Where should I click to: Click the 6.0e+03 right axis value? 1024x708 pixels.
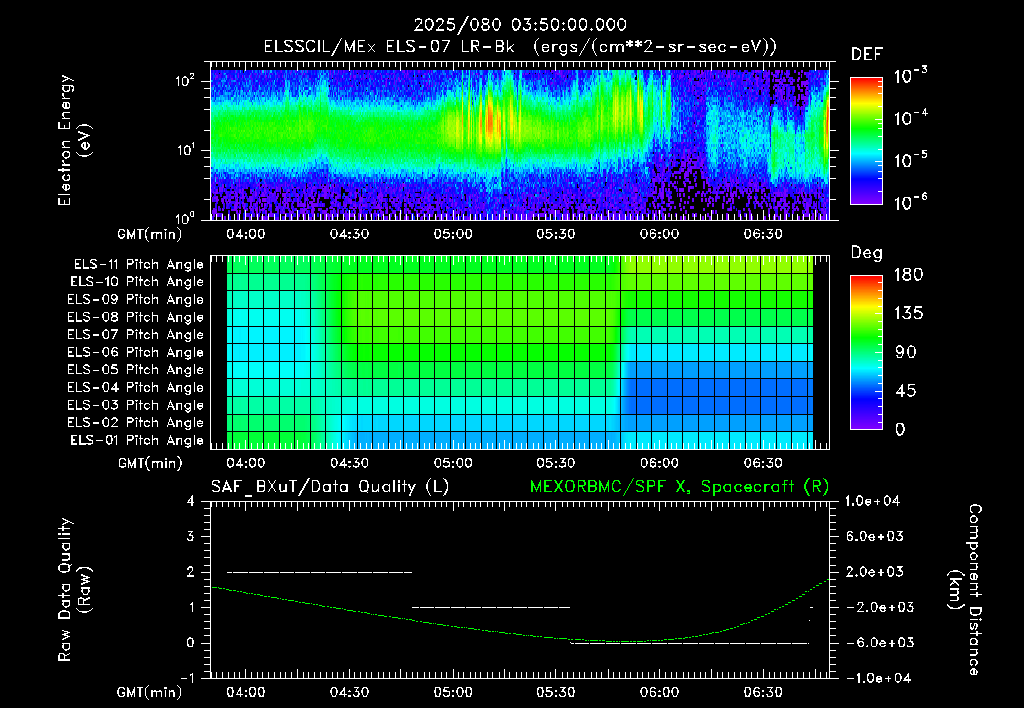tap(875, 536)
